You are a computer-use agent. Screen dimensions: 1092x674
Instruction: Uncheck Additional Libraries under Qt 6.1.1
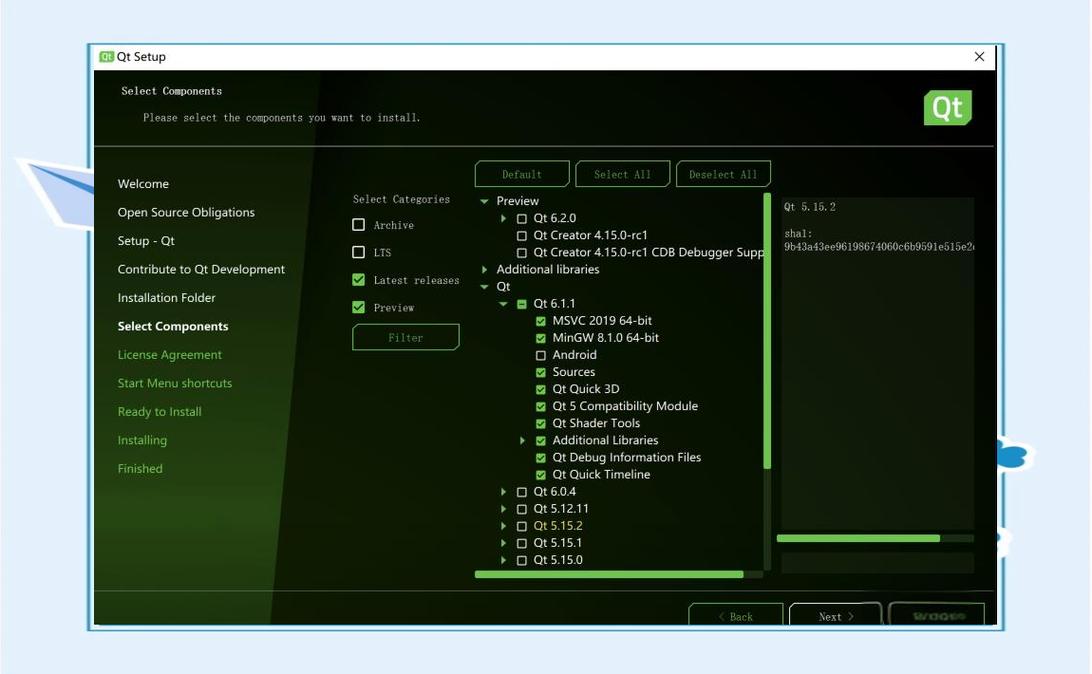pos(540,441)
